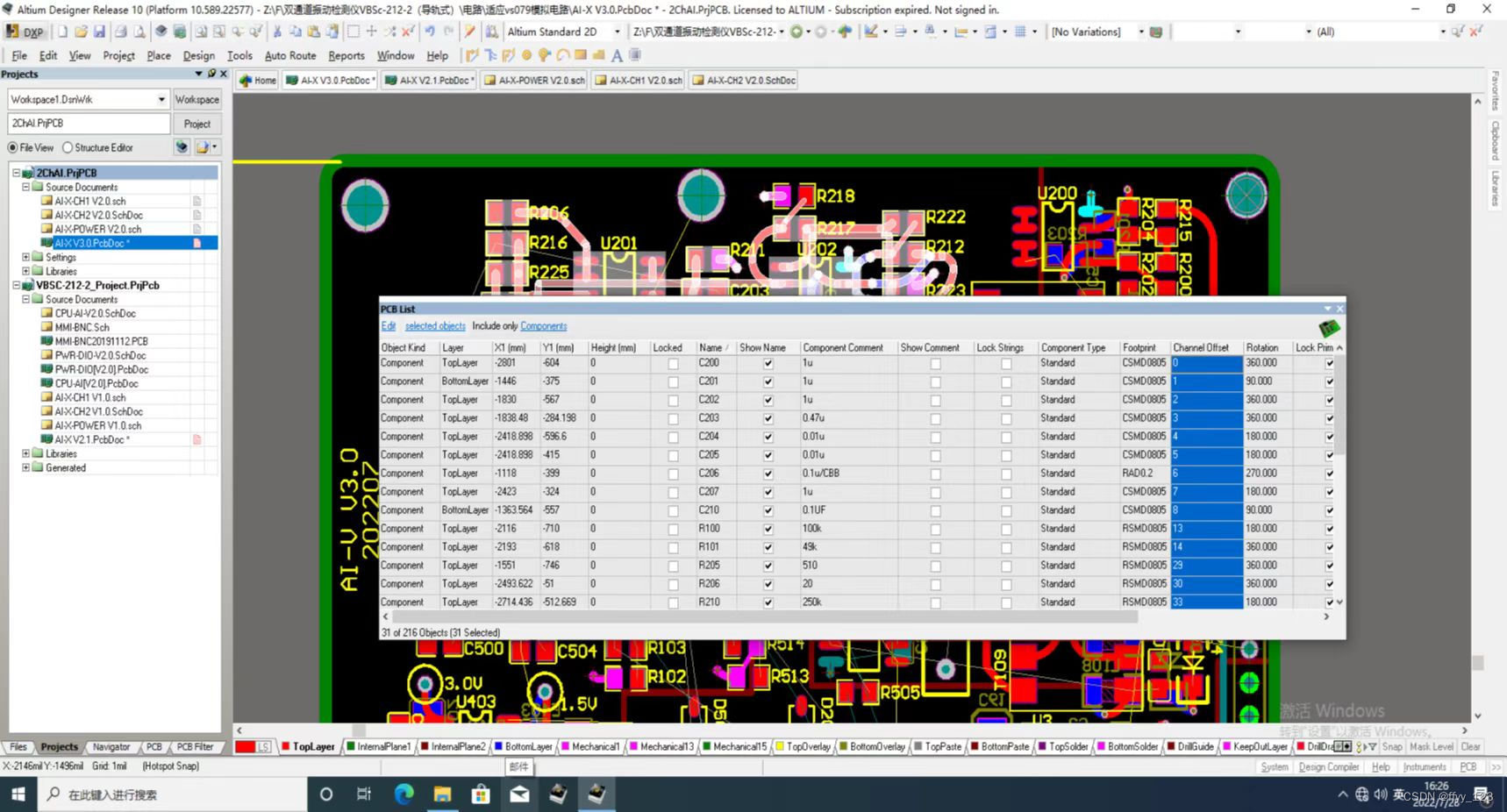Click the Undo arrow icon
Viewport: 1507px width, 812px height.
[x=430, y=32]
